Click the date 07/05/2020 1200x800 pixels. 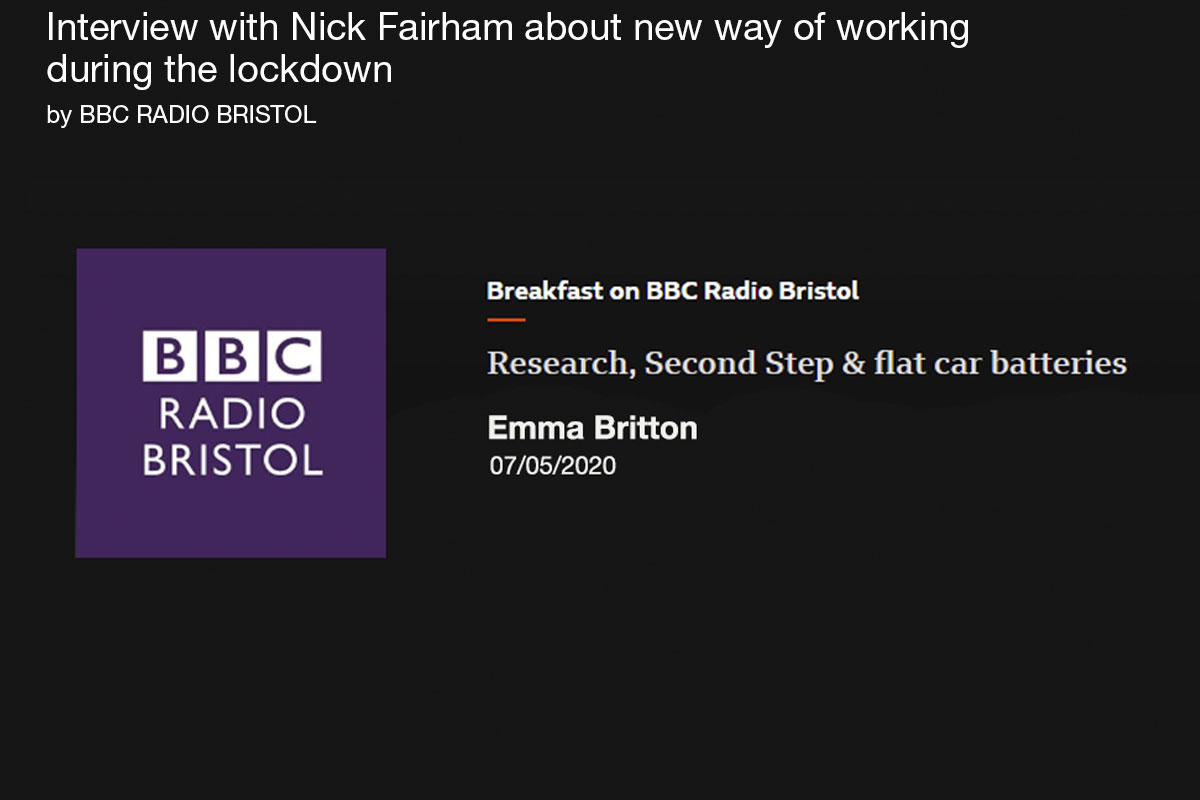pyautogui.click(x=553, y=466)
